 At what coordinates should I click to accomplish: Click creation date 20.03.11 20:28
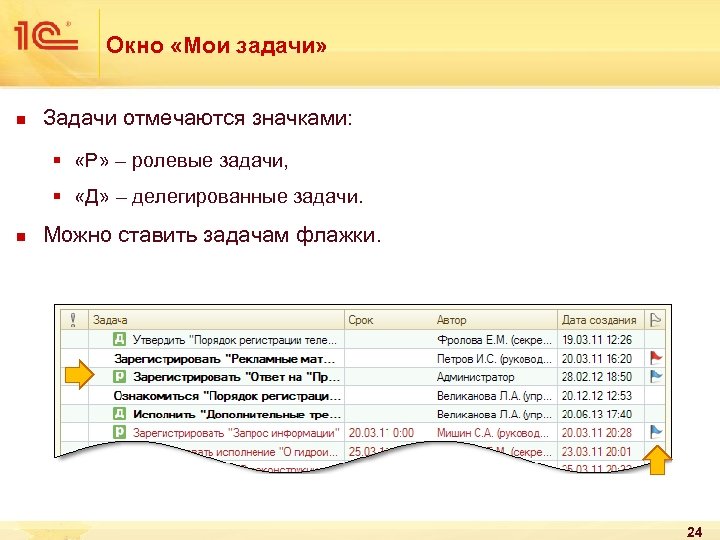(x=597, y=433)
